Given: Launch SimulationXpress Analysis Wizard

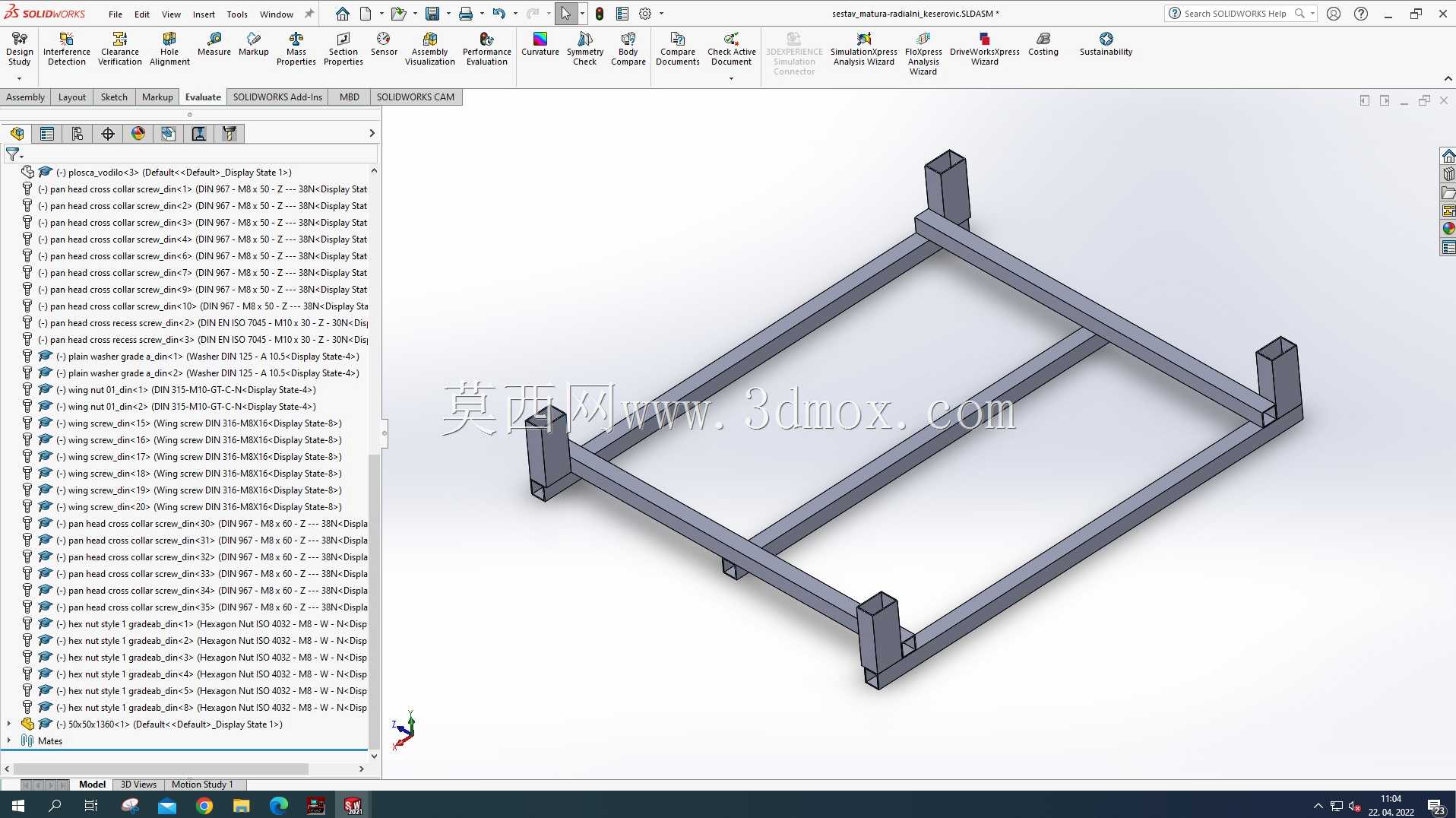Looking at the screenshot, I should pos(864,49).
